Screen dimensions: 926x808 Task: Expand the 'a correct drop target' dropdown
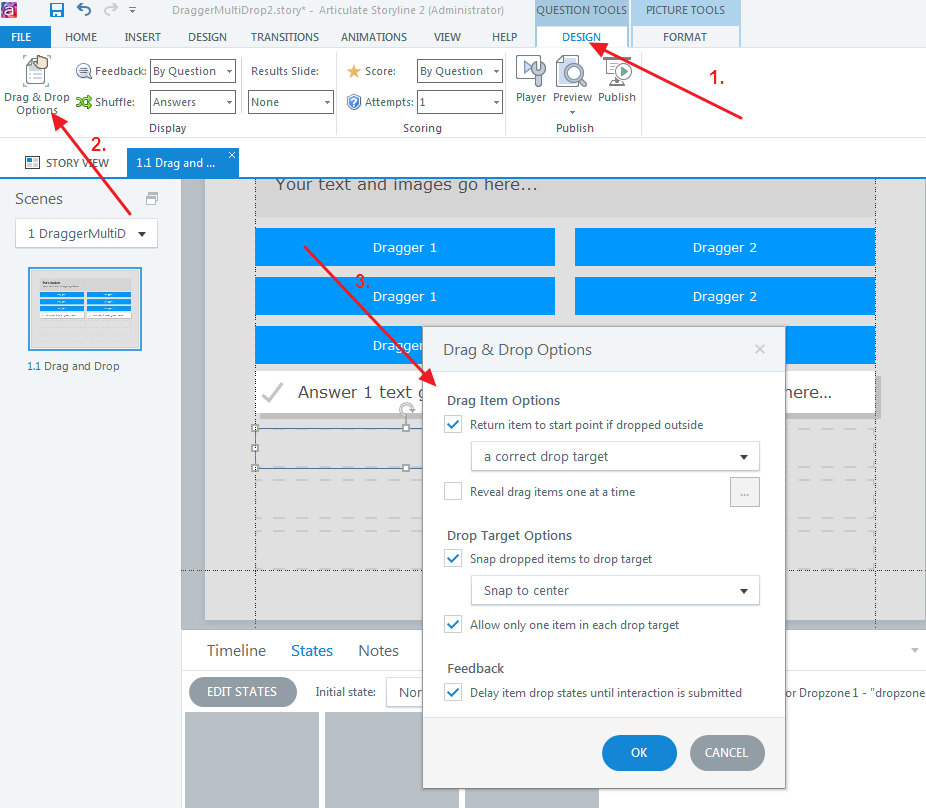click(615, 457)
